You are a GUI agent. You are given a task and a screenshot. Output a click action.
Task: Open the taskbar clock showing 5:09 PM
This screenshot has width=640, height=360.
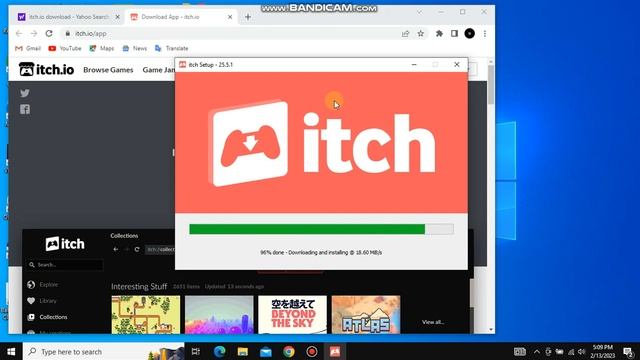tap(602, 351)
